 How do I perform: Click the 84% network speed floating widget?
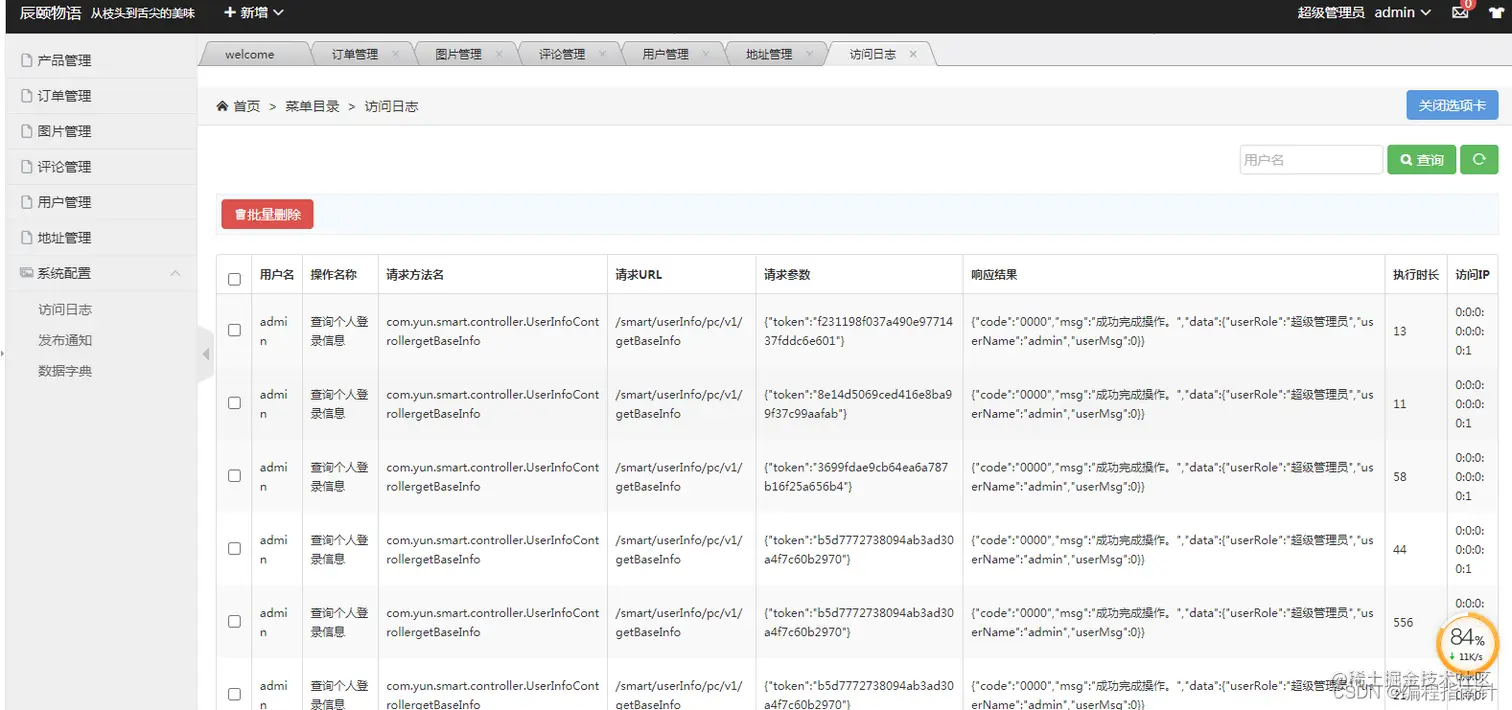(1467, 643)
